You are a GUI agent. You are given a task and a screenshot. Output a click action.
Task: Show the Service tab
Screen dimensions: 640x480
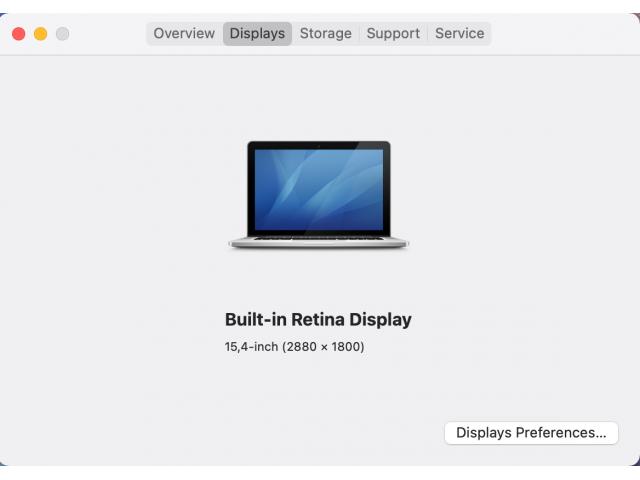pyautogui.click(x=459, y=33)
